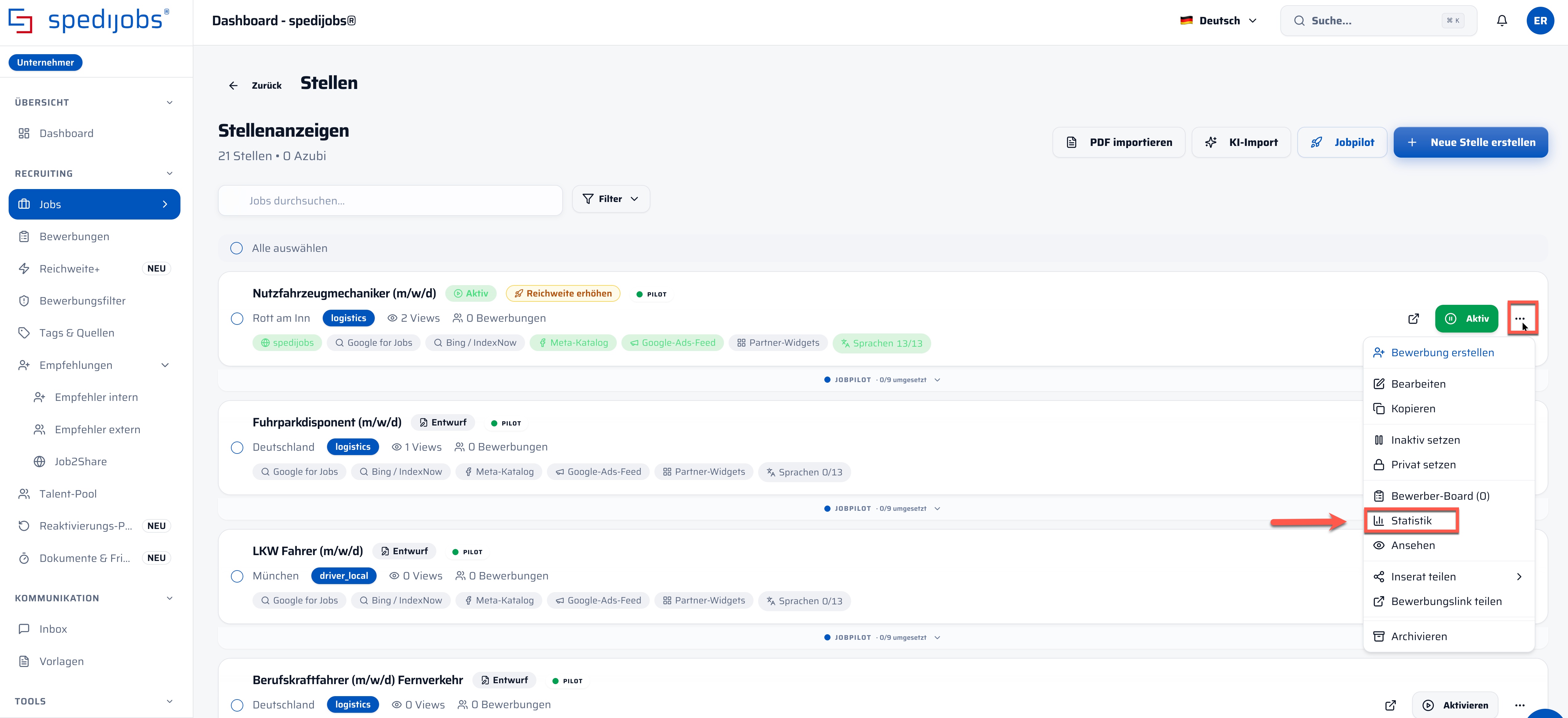The image size is (1568, 718).
Task: Click the PDF importieren button
Action: pyautogui.click(x=1119, y=142)
